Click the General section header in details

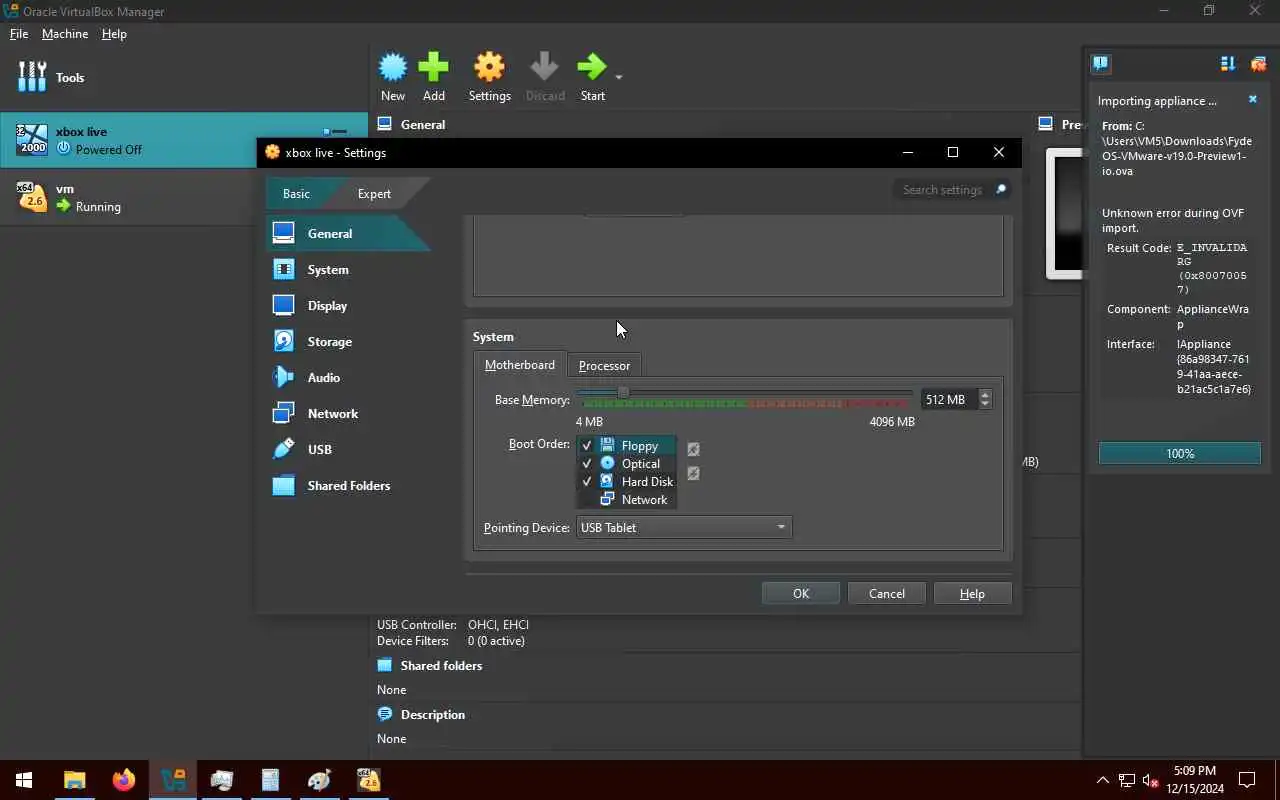(422, 124)
